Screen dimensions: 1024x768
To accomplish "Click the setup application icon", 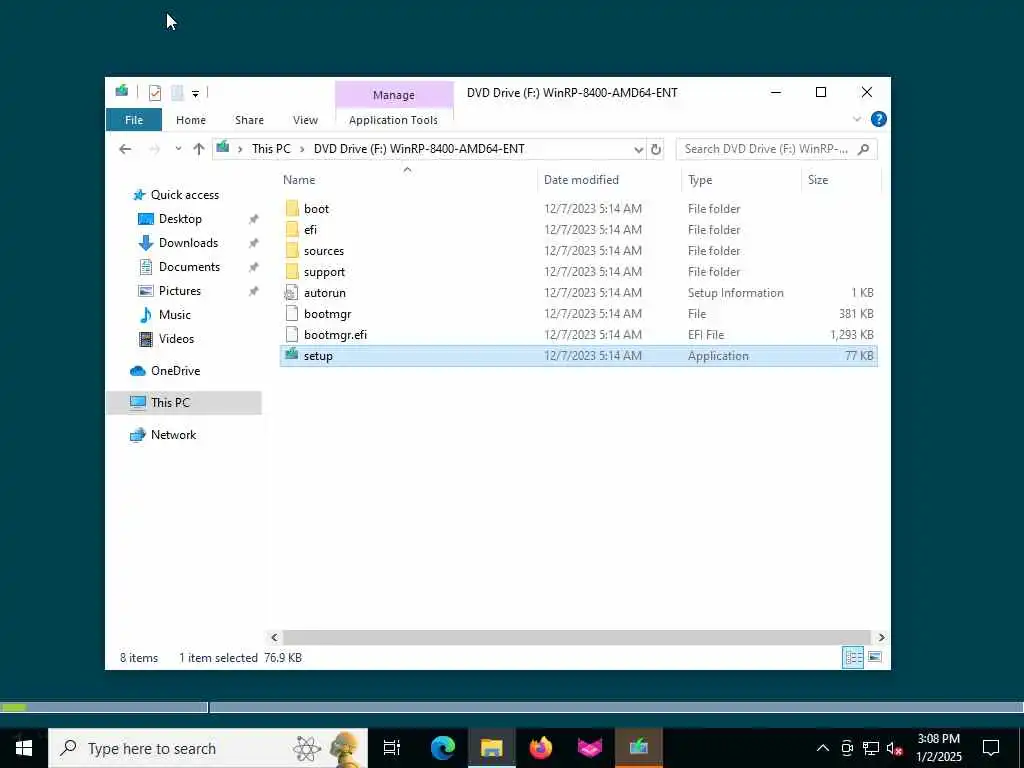I will [292, 355].
